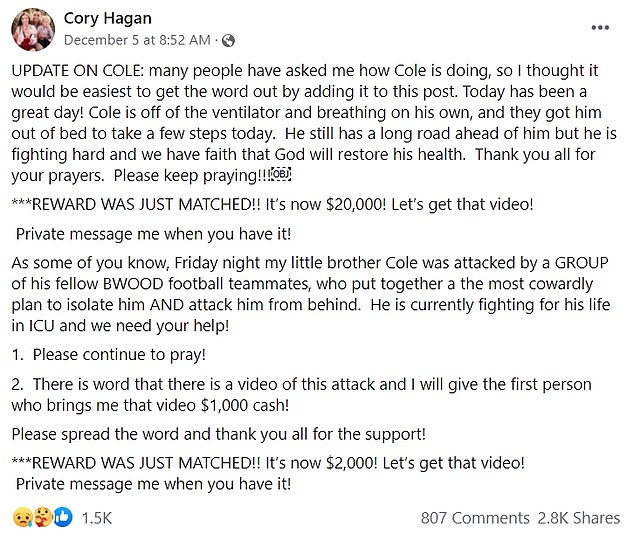Click the care hug reaction icon

pos(42,517)
